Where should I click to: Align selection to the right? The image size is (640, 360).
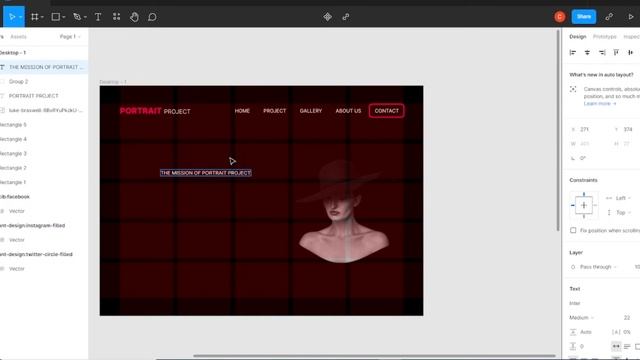click(602, 53)
